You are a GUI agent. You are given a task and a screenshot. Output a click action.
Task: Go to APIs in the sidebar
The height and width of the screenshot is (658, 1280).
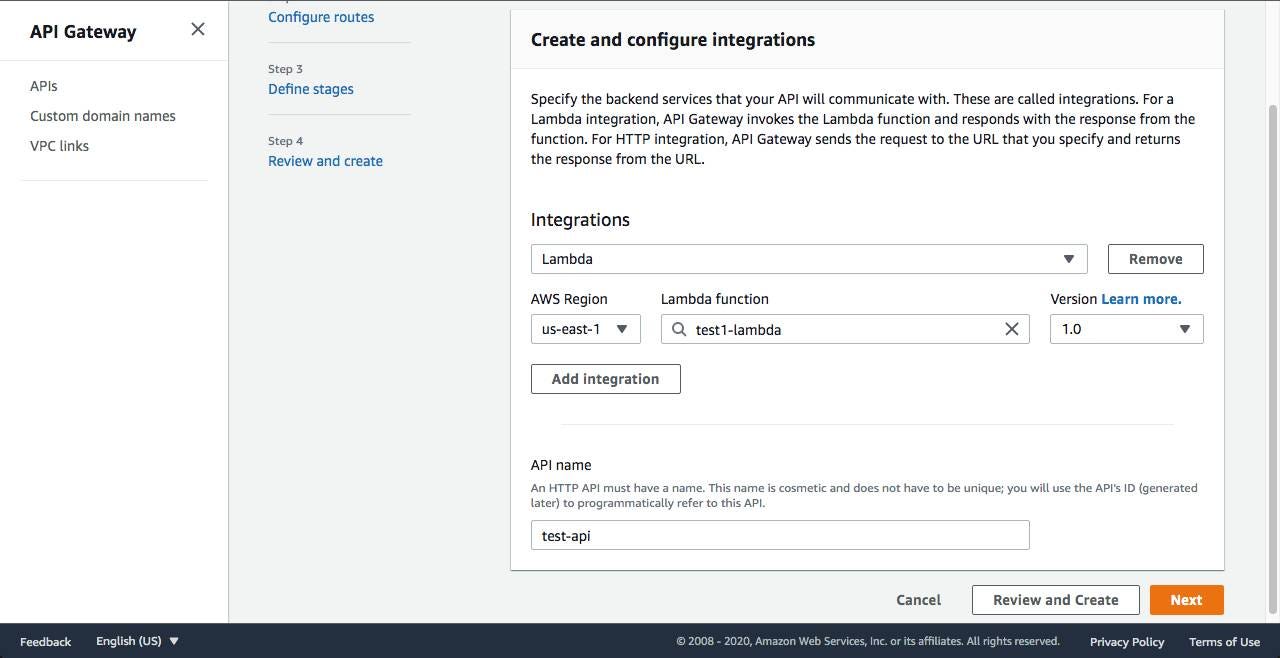44,86
